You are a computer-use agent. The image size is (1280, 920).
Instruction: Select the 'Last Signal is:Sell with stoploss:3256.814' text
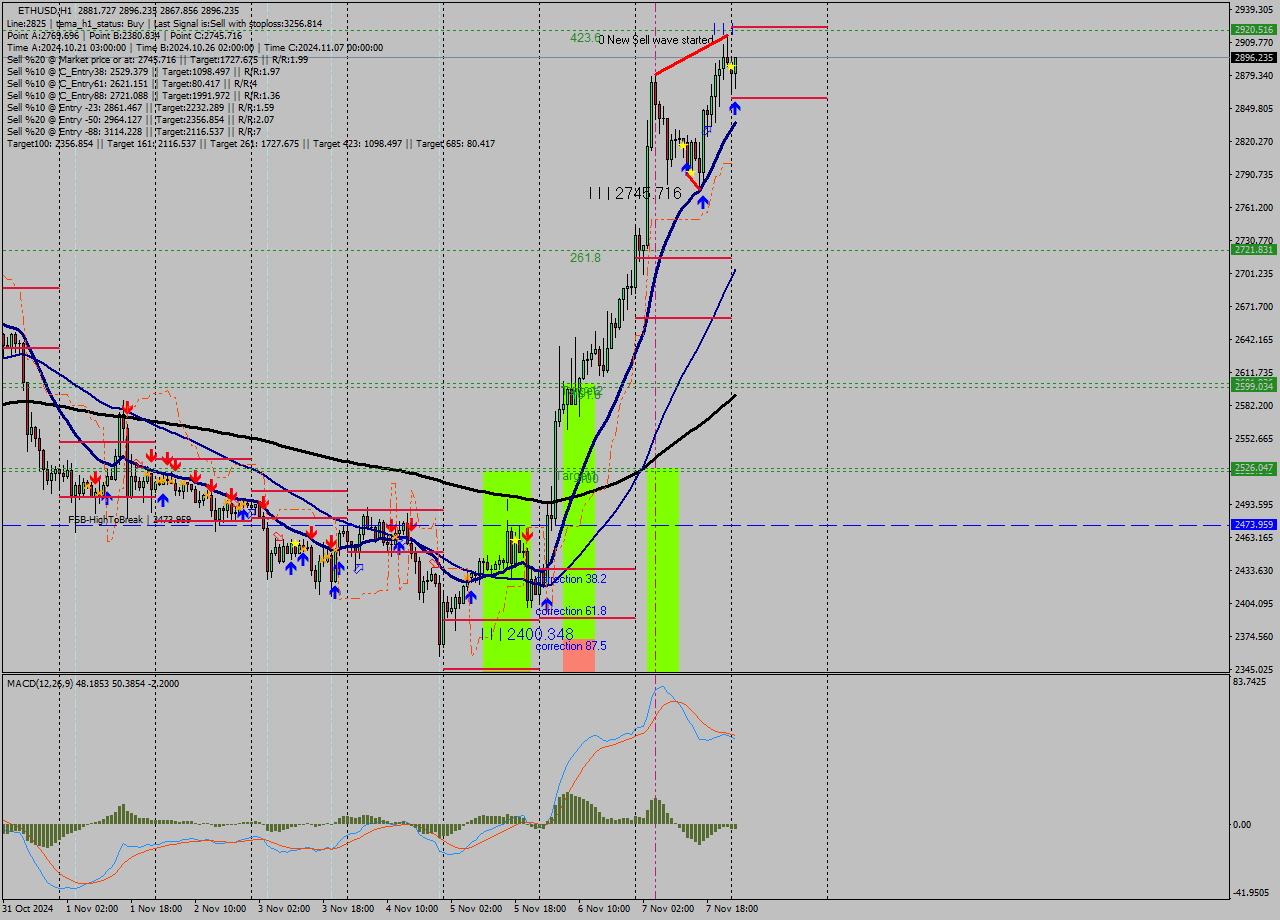click(237, 23)
